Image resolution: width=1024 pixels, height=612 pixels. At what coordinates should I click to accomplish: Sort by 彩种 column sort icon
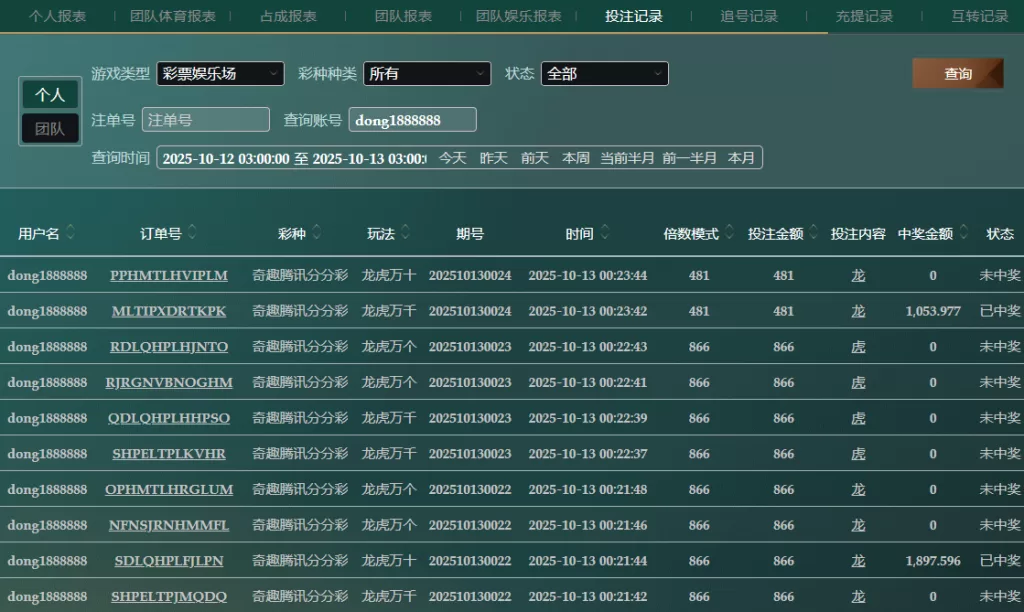(x=316, y=233)
